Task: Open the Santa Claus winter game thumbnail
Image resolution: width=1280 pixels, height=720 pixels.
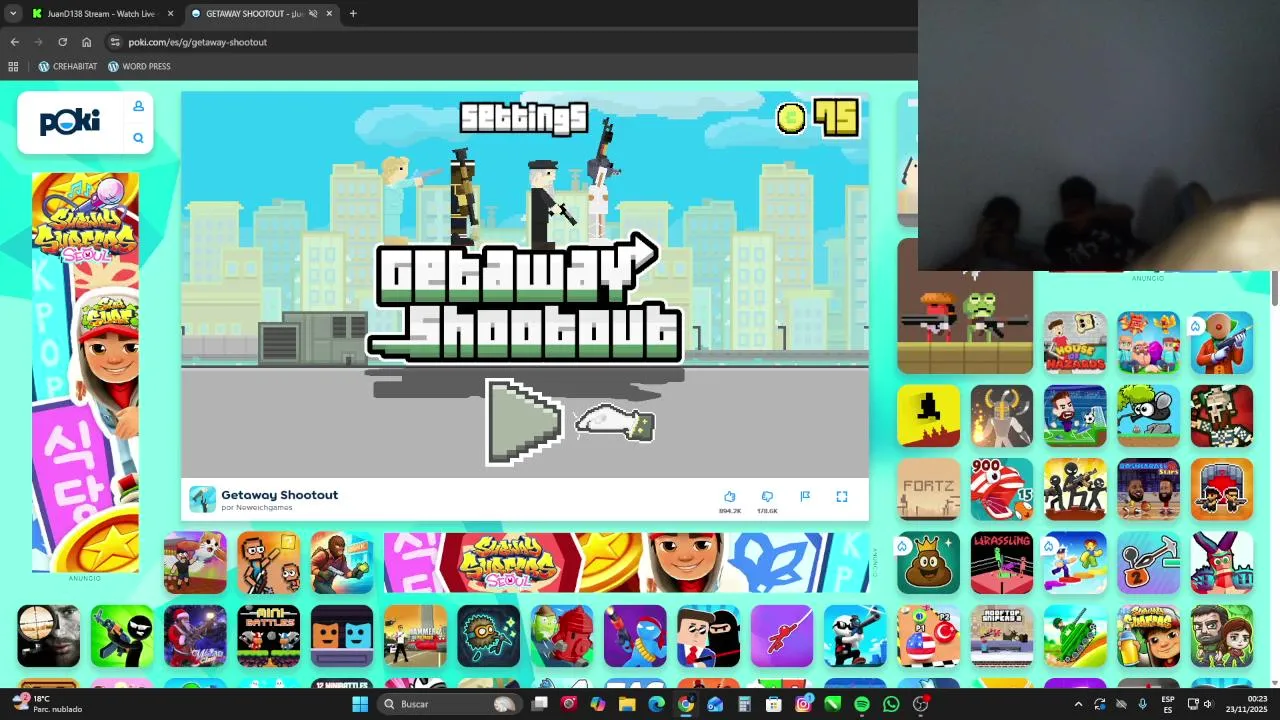Action: click(195, 635)
